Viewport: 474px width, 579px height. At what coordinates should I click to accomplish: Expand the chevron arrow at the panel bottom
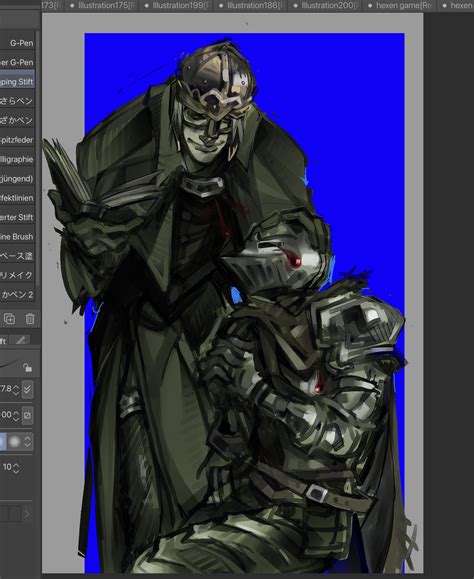pos(27,514)
